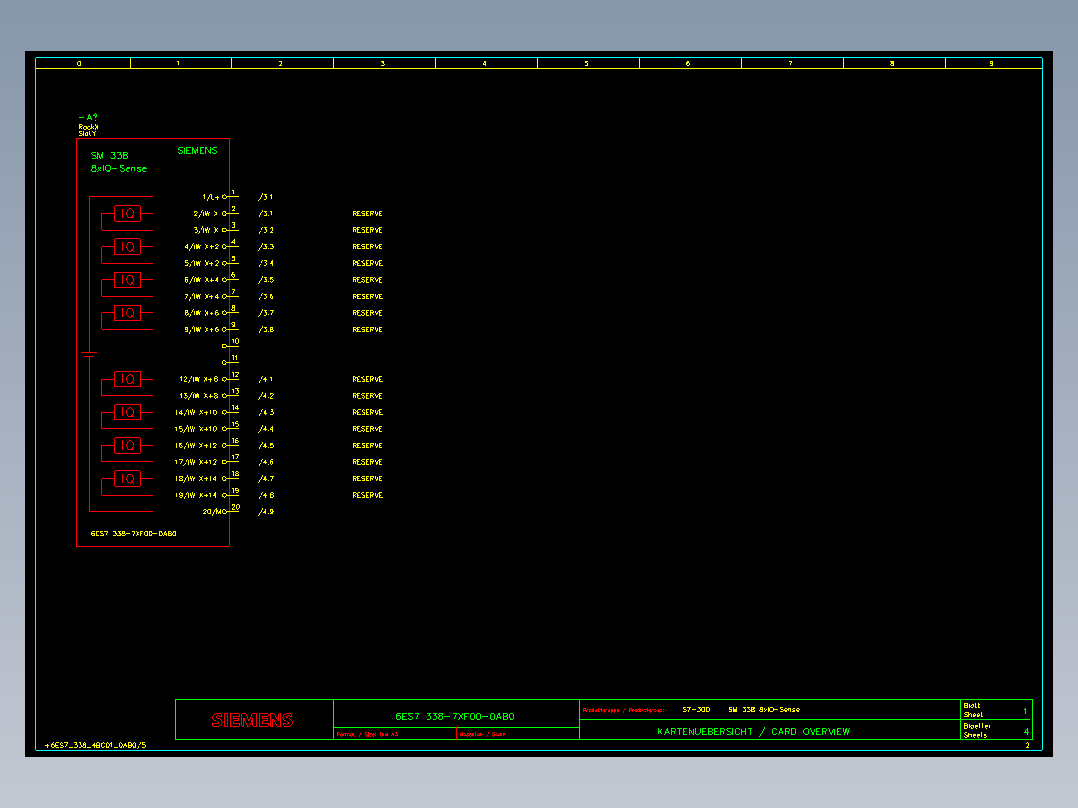1078x808 pixels.
Task: Select the IQ symbol beside pin 16/IW X+12
Action: point(127,446)
